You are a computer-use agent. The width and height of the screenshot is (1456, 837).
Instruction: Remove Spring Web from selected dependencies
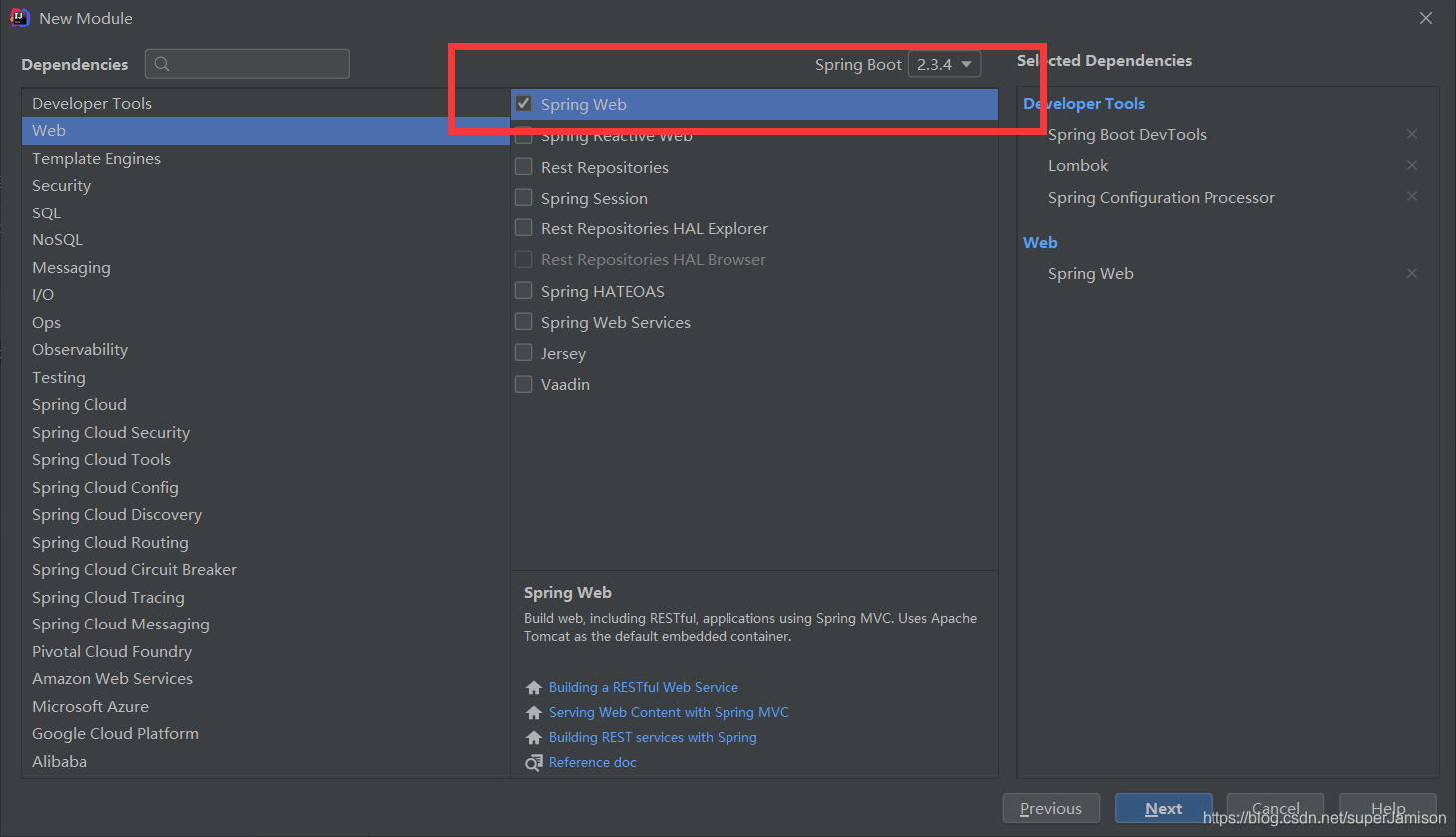click(x=1412, y=273)
